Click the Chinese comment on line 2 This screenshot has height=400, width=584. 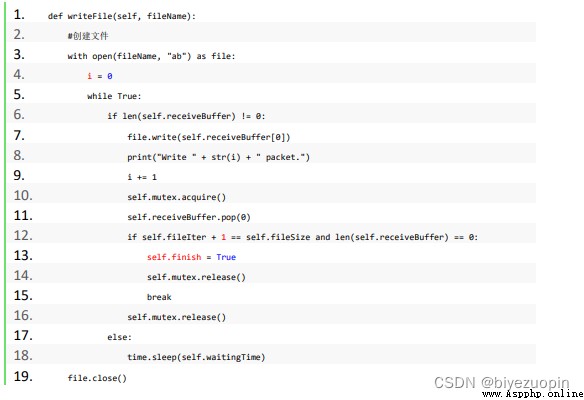click(88, 36)
